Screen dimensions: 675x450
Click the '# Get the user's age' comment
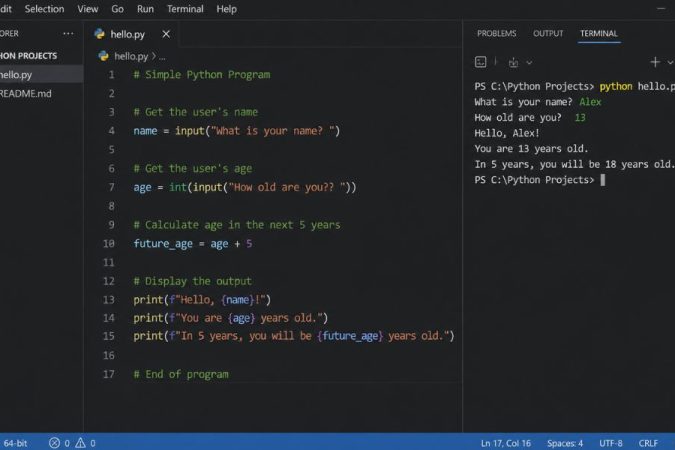click(x=193, y=168)
